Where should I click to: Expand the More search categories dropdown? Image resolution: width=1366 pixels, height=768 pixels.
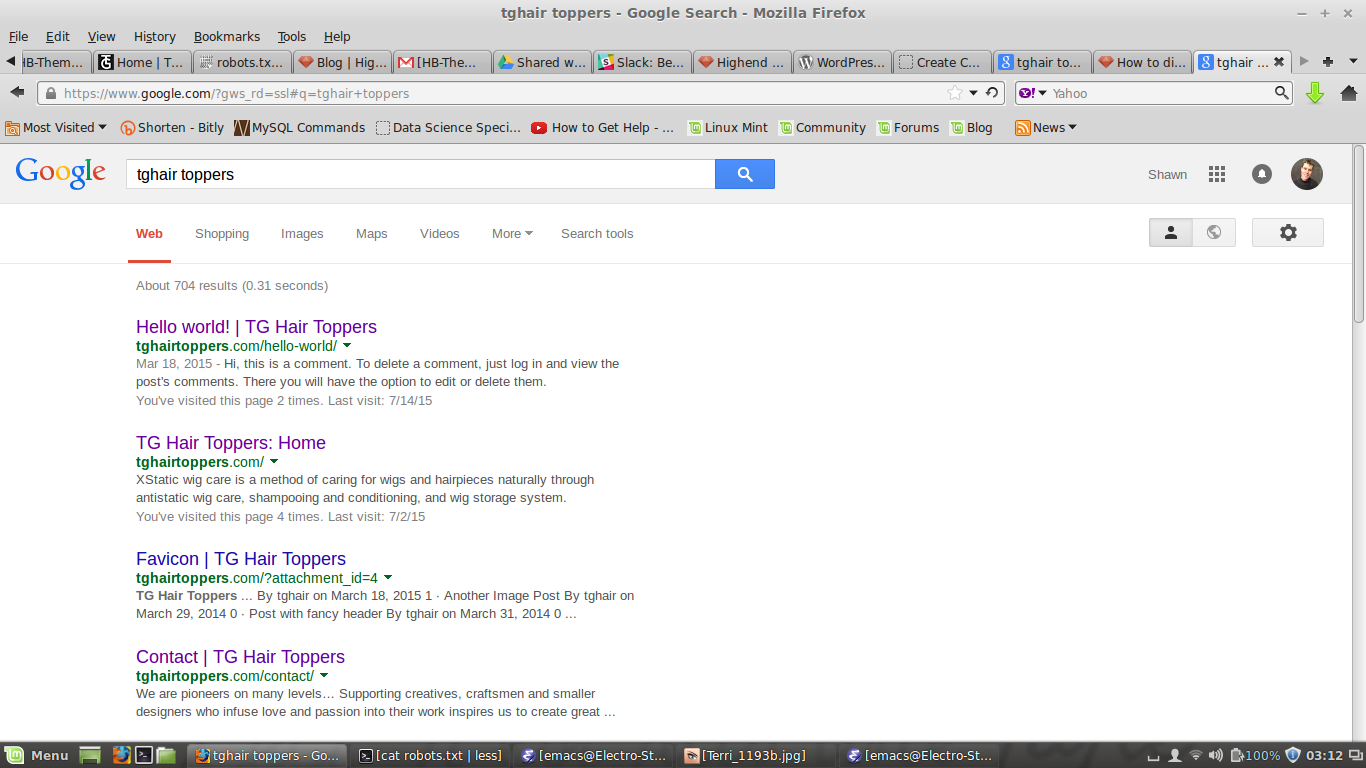512,233
